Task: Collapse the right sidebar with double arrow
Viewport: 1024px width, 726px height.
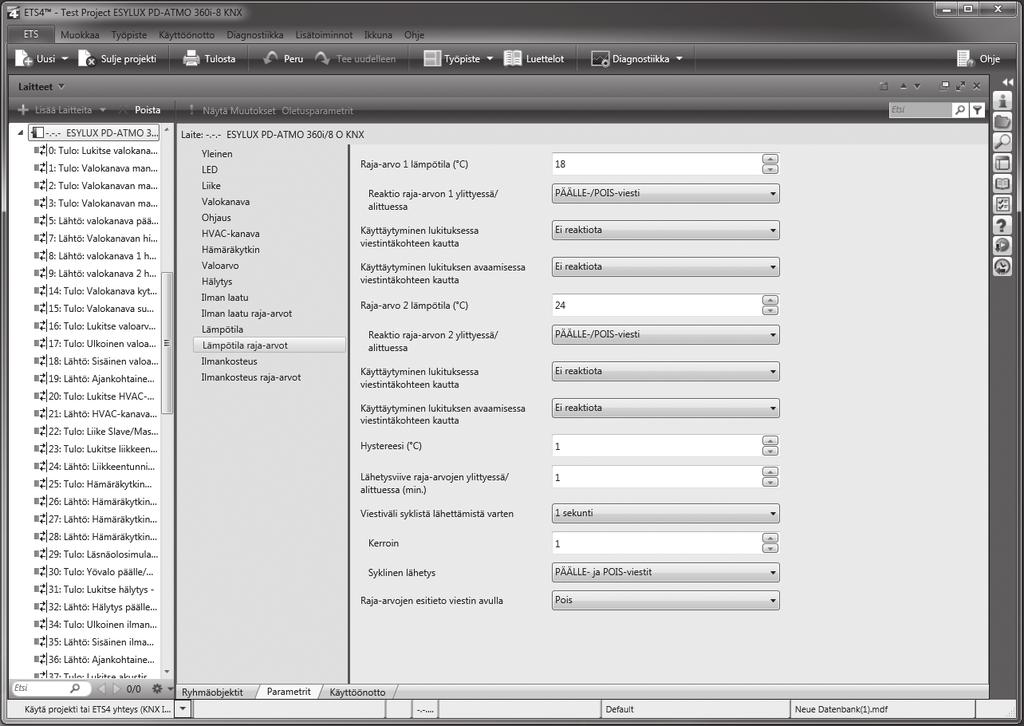Action: (x=1007, y=81)
